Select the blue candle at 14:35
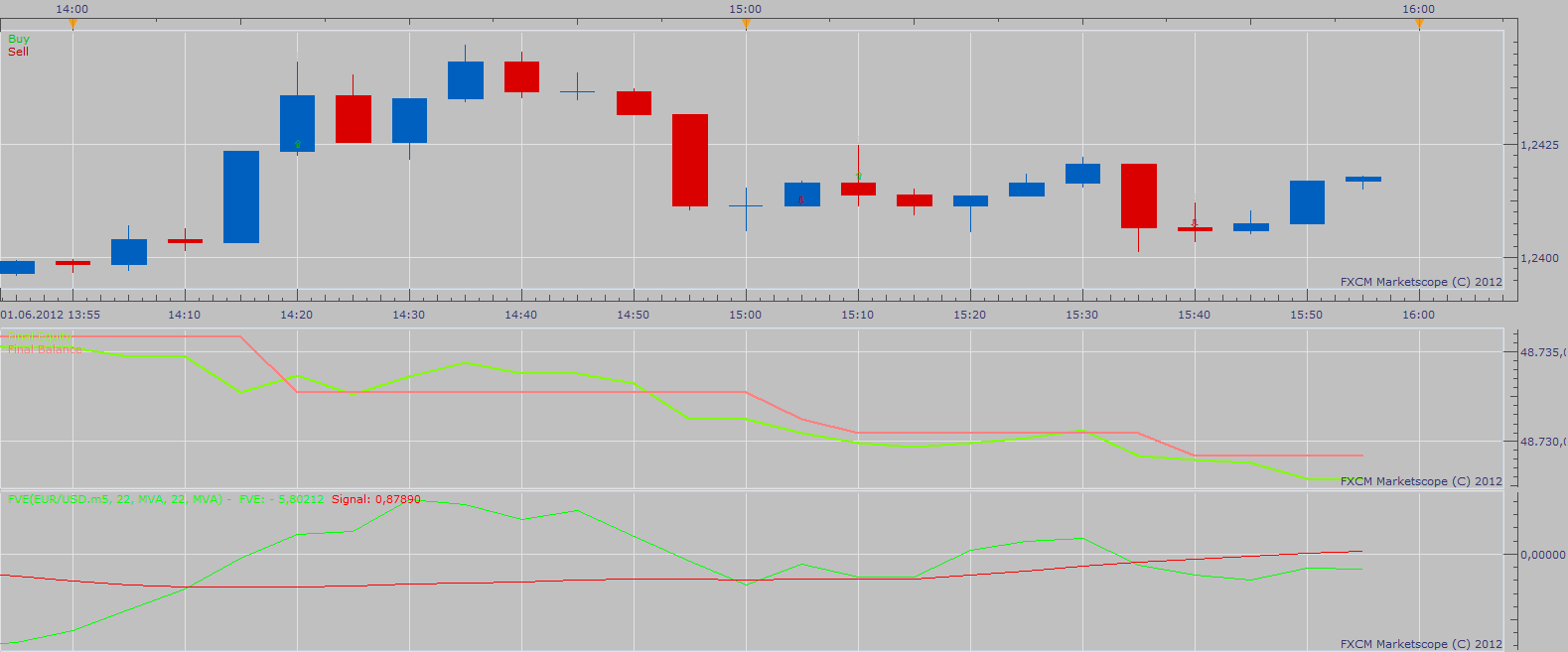This screenshot has height=652, width=1568. [466, 80]
